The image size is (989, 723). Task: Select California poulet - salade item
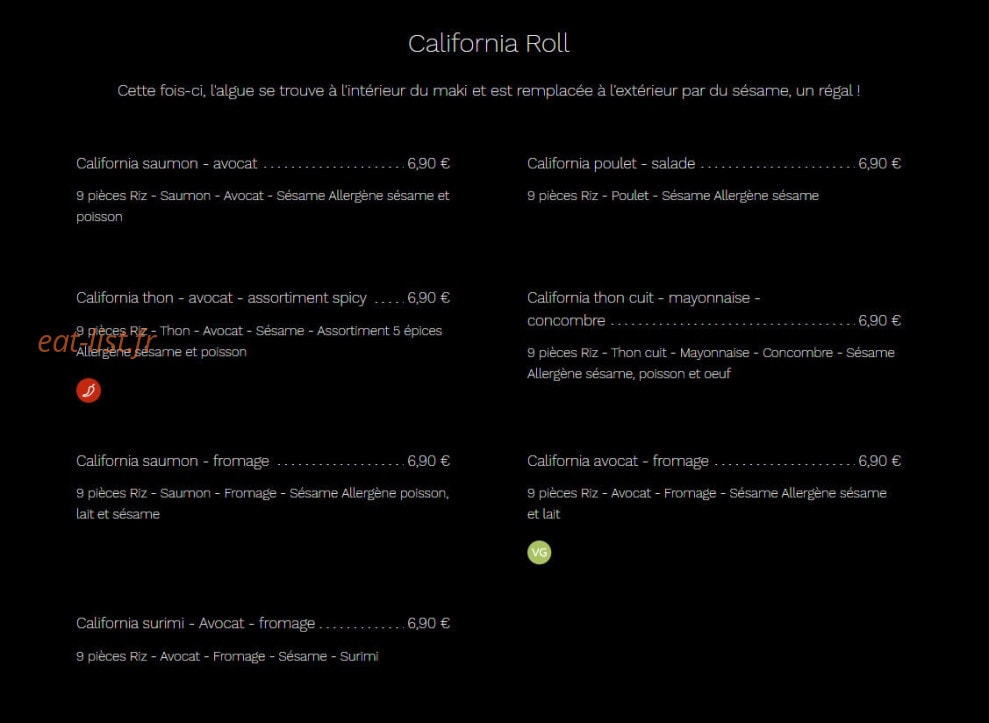pyautogui.click(x=611, y=163)
